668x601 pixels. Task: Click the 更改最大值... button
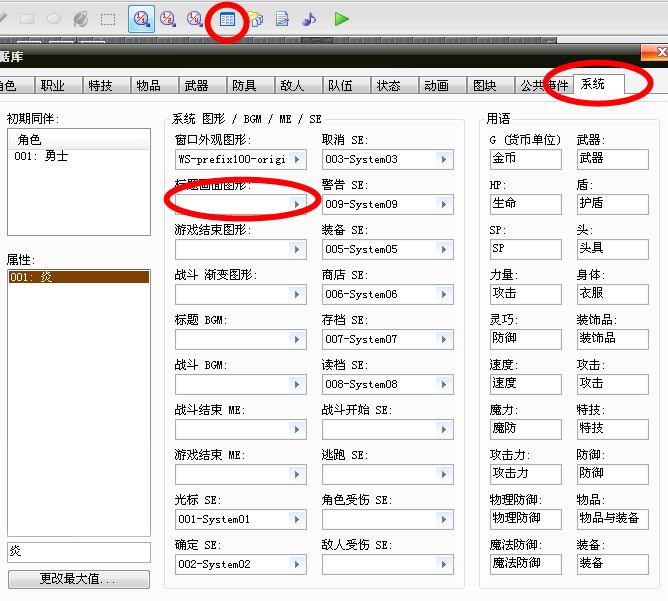pyautogui.click(x=79, y=579)
